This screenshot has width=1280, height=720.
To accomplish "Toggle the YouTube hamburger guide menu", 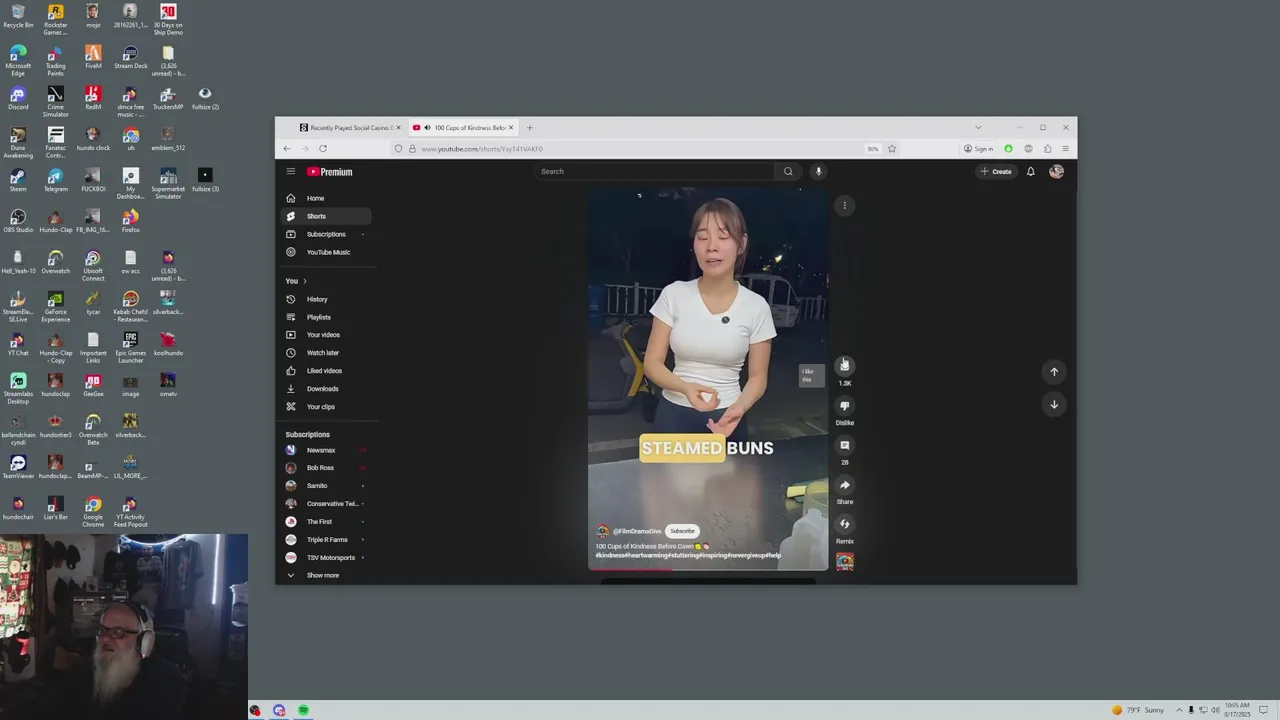I will (x=290, y=172).
